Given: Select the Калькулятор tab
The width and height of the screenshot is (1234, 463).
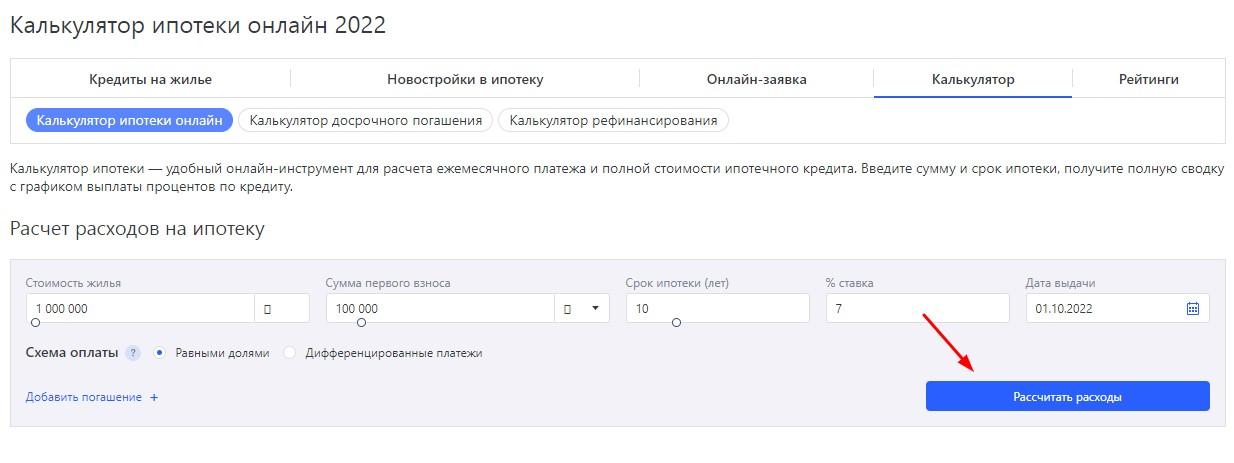Looking at the screenshot, I should [973, 79].
